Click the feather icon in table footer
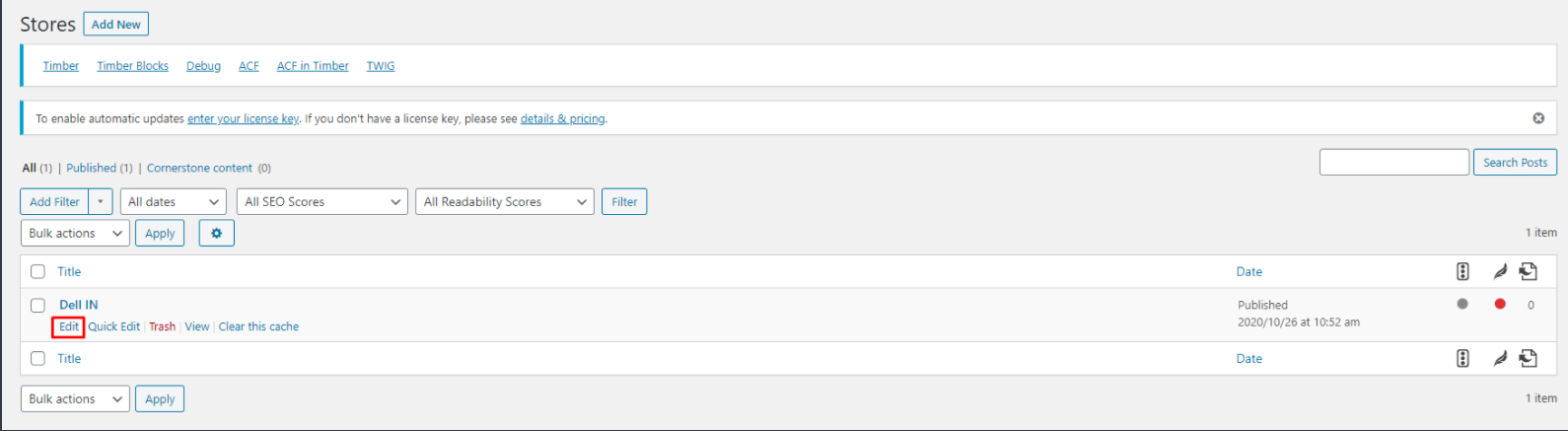This screenshot has height=431, width=1568. [1500, 358]
